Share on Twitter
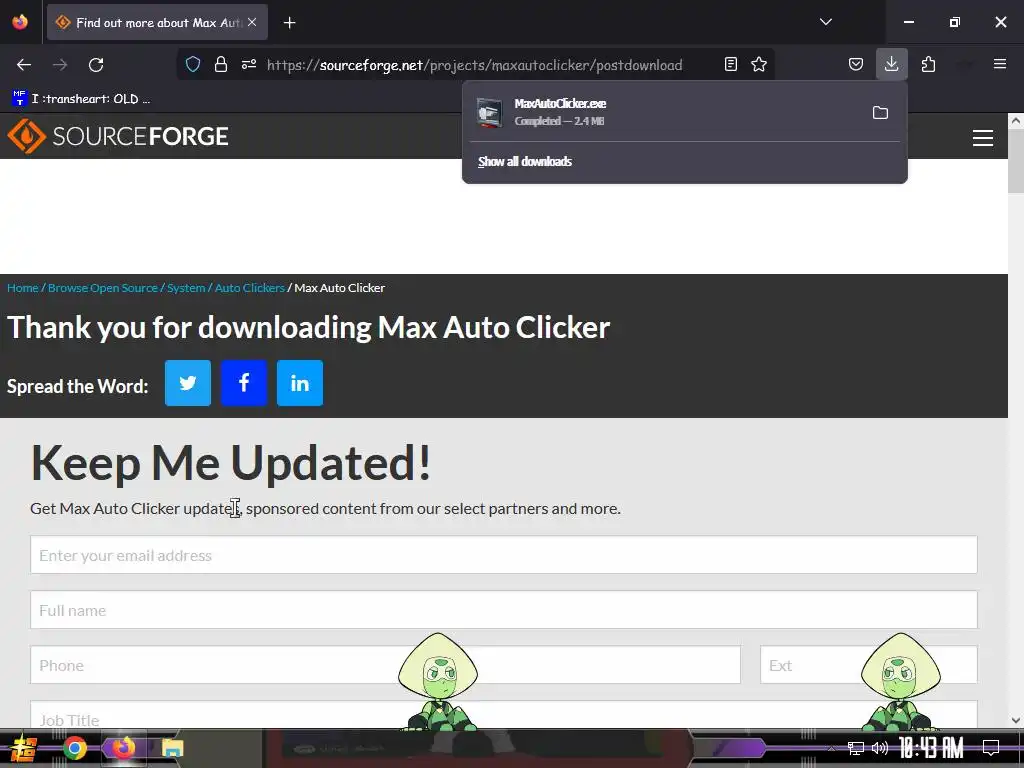Image resolution: width=1024 pixels, height=768 pixels. (187, 383)
